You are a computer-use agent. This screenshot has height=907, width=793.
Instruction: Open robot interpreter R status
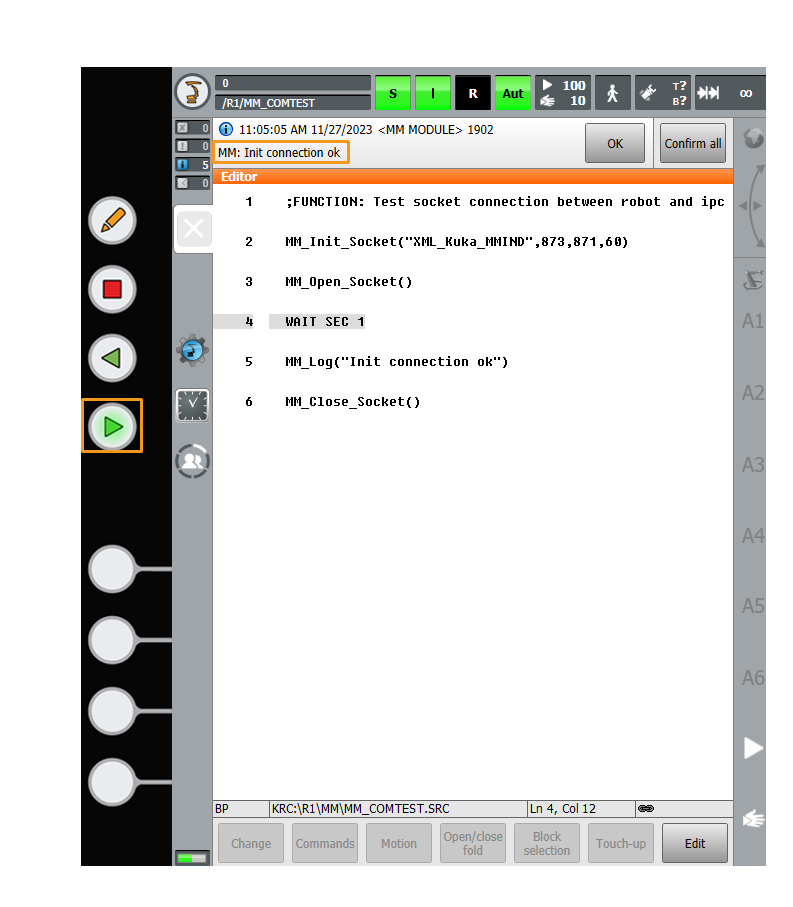coord(473,93)
